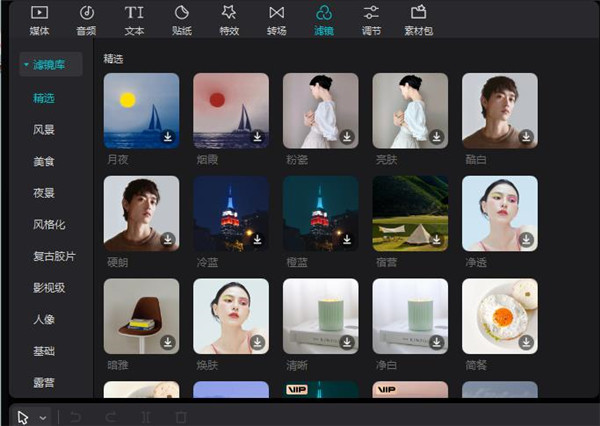The height and width of the screenshot is (426, 600).
Task: Select the 烟霞 red sun filter thumbnail
Action: [231, 111]
